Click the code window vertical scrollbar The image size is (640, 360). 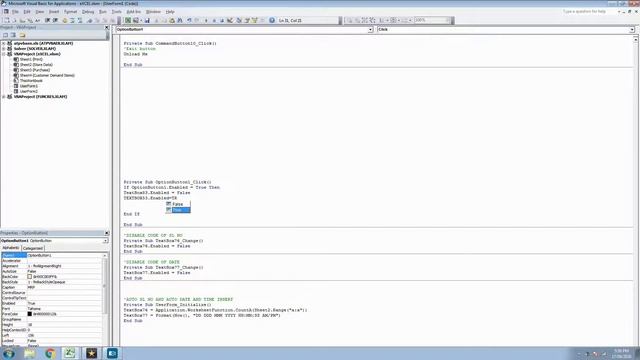636,190
